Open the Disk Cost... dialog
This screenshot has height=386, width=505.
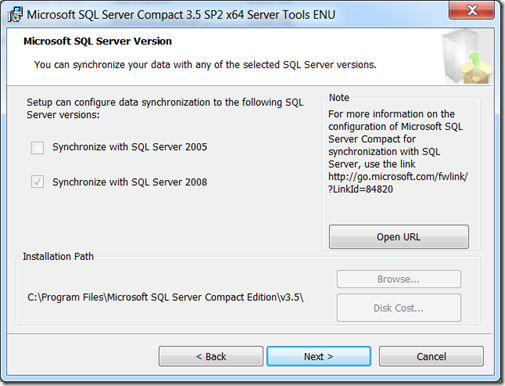pyautogui.click(x=399, y=308)
